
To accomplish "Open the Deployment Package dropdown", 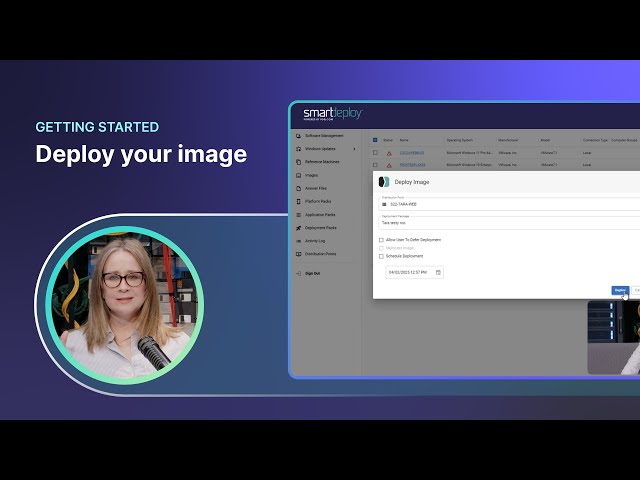I will 509,223.
